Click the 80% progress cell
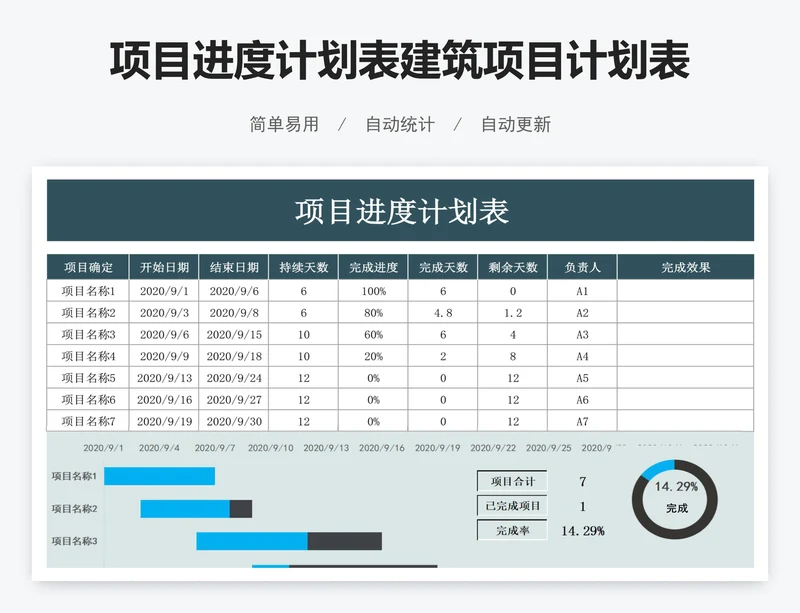This screenshot has height=613, width=800. (x=373, y=312)
